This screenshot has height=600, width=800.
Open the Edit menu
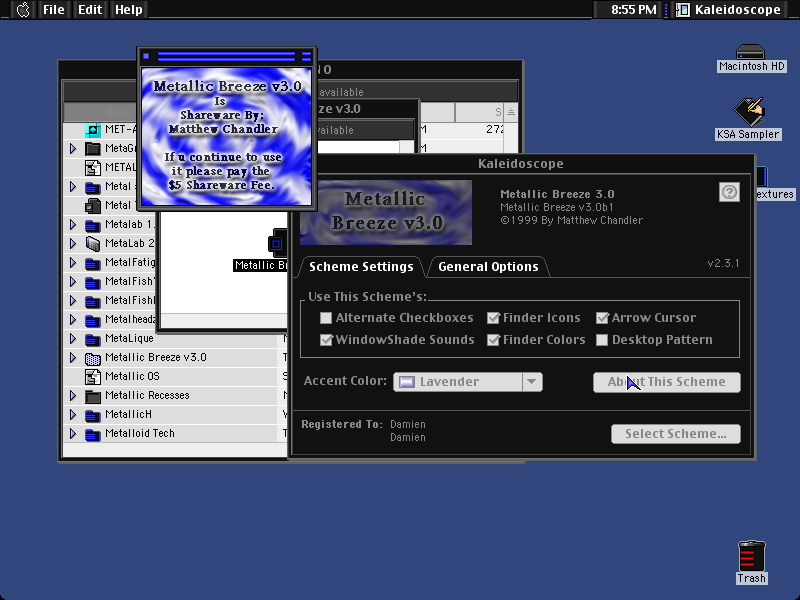click(90, 10)
